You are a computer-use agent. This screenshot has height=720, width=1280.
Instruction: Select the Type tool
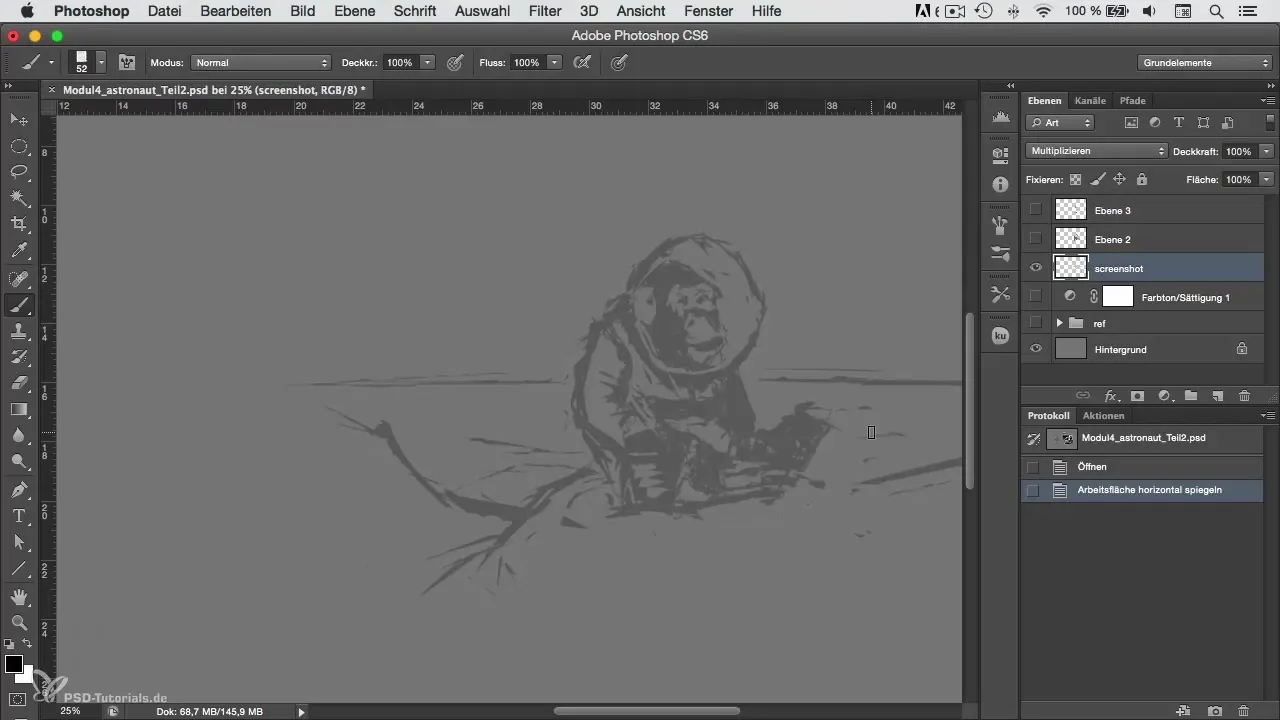(19, 516)
